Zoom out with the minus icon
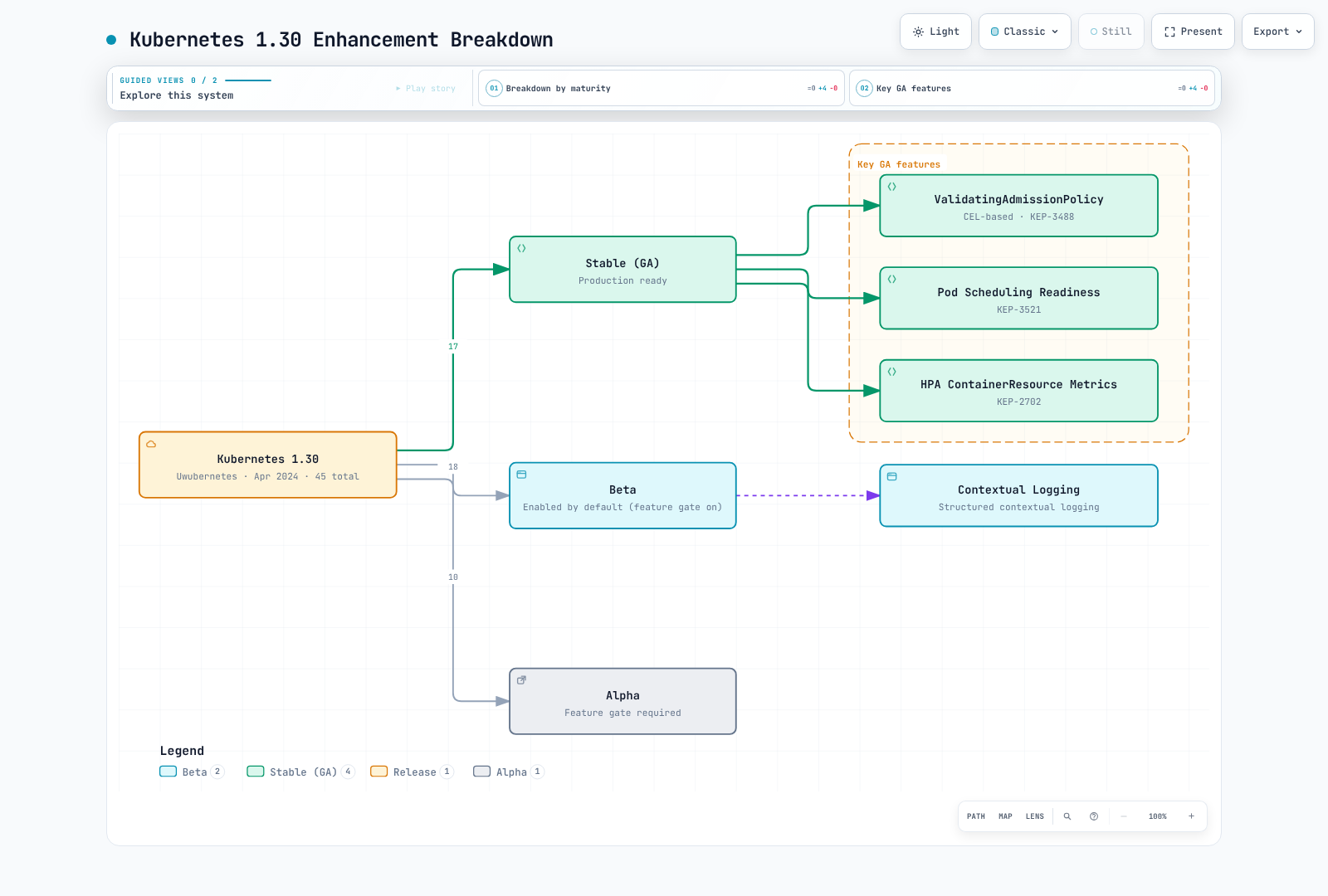The height and width of the screenshot is (896, 1328). 1123,816
